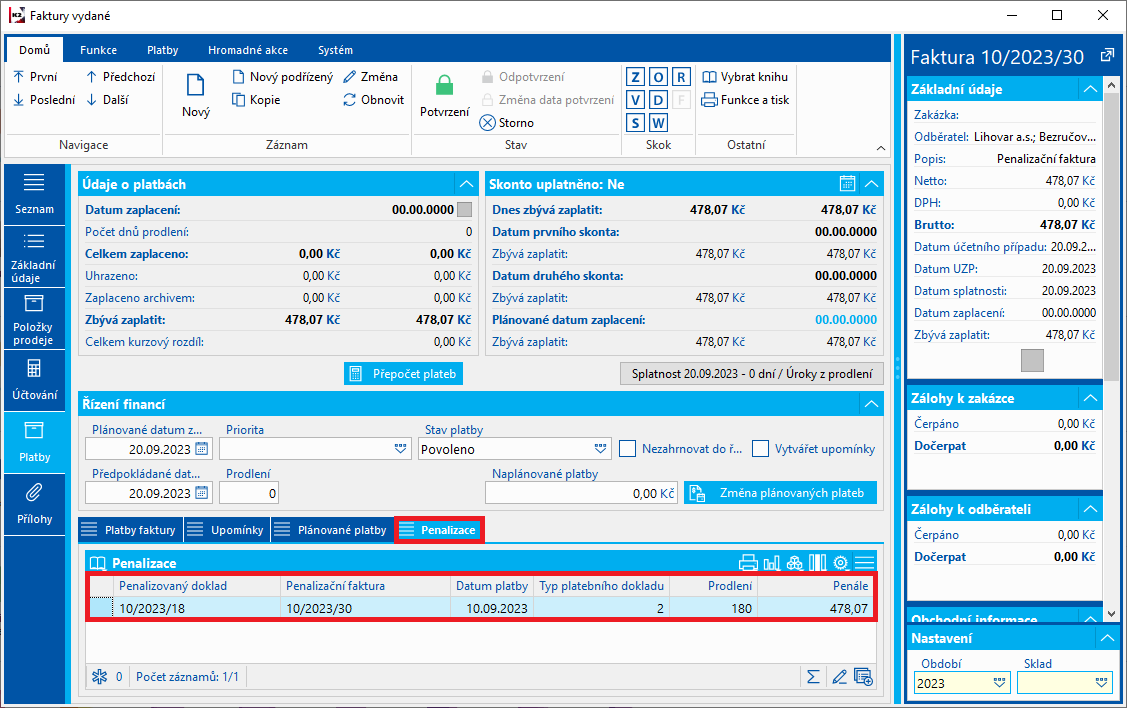
Task: Collapse Zálohy k odběrateli panel
Action: (x=1090, y=509)
